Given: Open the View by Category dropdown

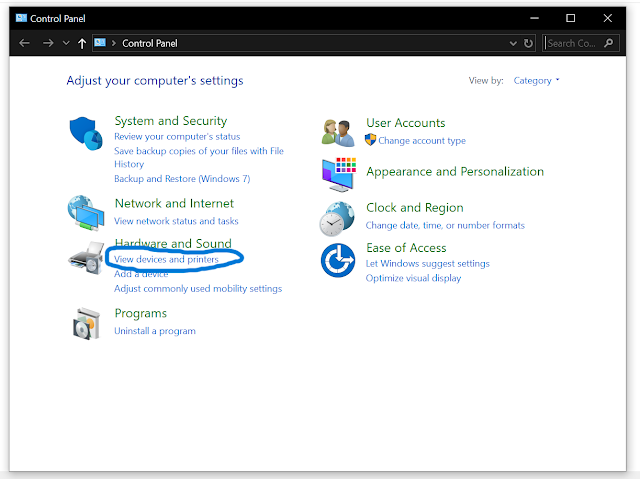Looking at the screenshot, I should tap(536, 80).
